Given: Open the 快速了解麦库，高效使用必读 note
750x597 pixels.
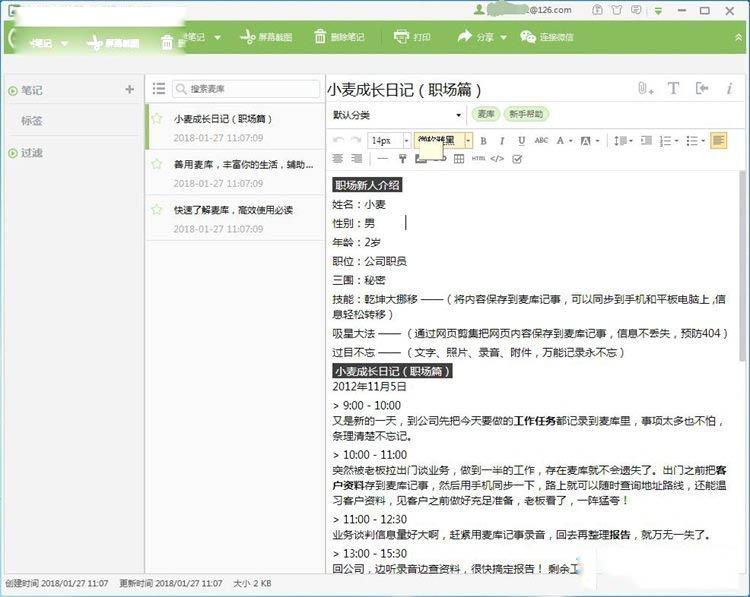Looking at the screenshot, I should coord(236,218).
